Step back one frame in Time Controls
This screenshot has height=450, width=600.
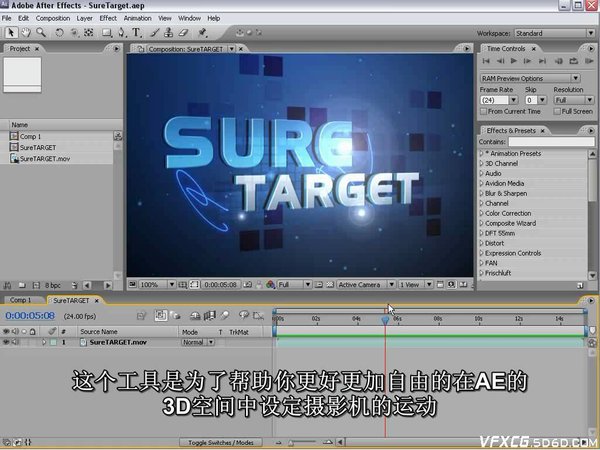point(500,61)
